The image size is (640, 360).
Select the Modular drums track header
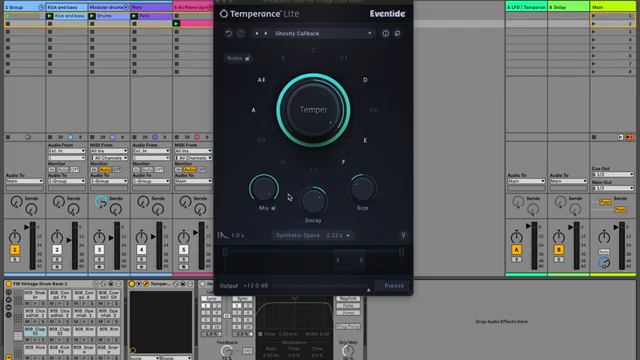pyautogui.click(x=109, y=7)
